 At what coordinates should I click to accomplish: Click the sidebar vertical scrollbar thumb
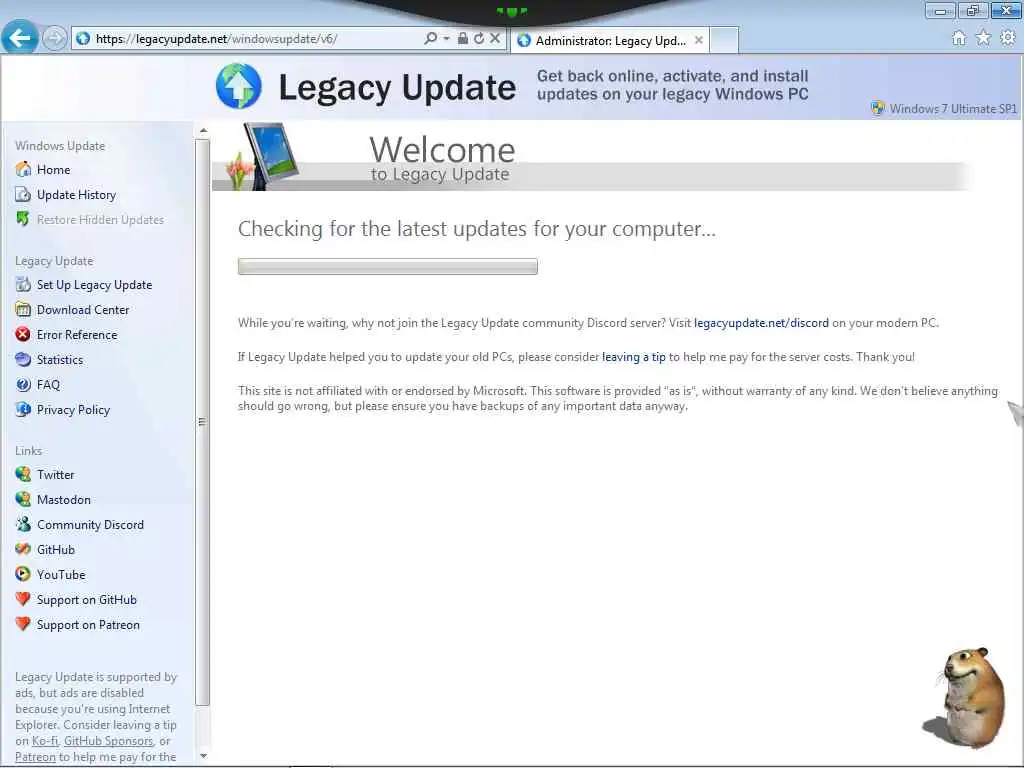click(x=202, y=422)
